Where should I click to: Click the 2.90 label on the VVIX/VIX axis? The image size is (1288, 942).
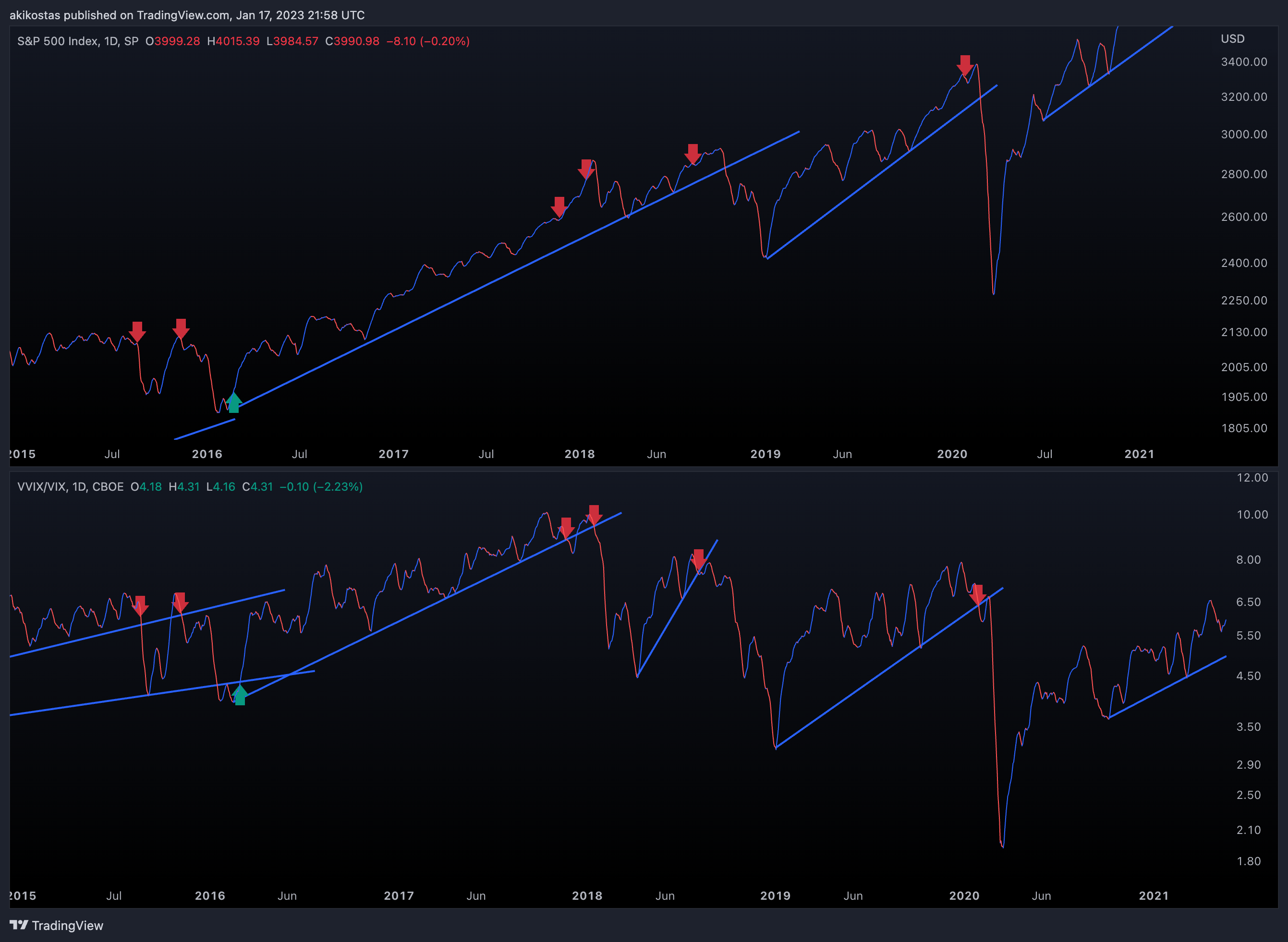pos(1248,765)
